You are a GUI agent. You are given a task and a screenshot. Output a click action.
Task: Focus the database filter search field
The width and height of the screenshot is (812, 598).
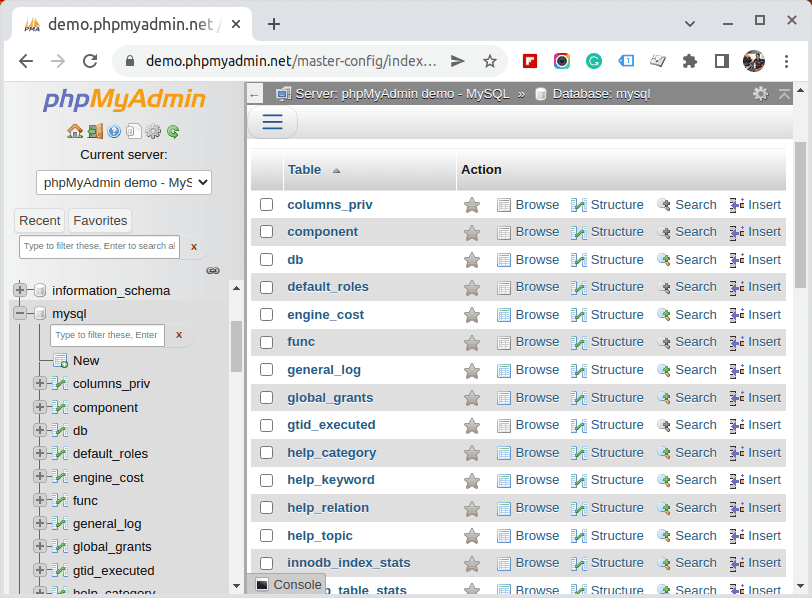click(99, 246)
